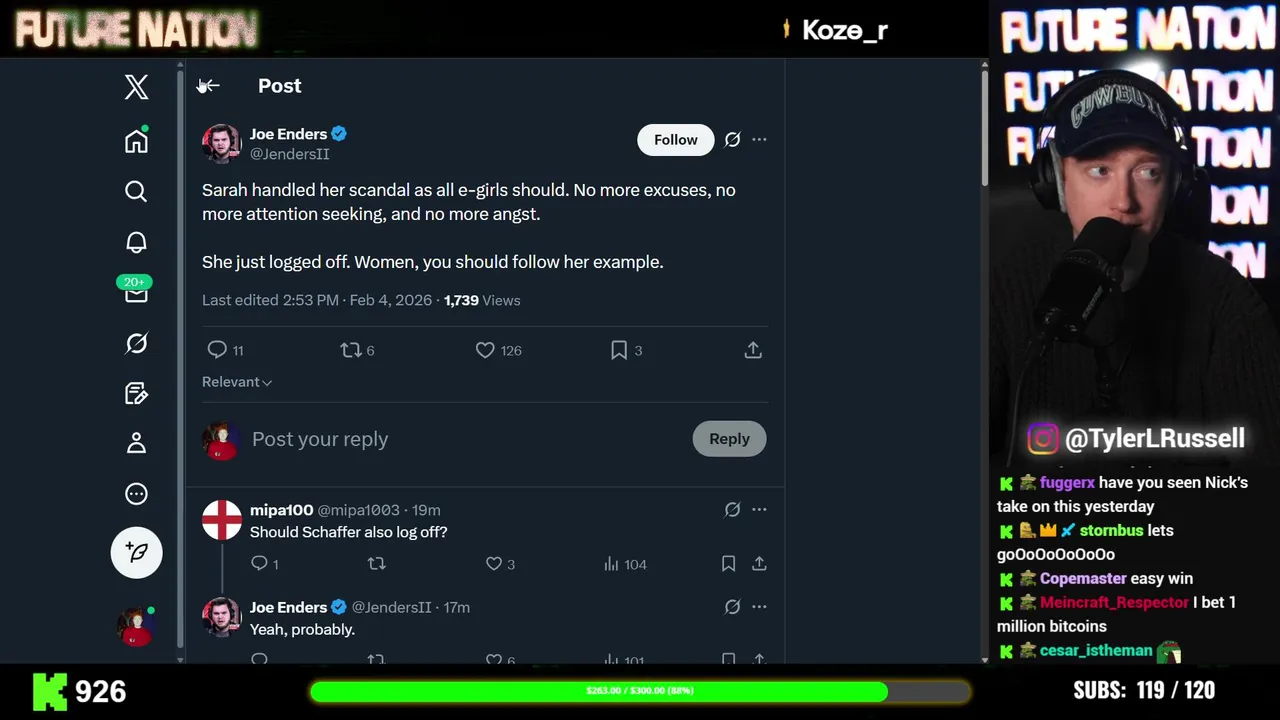Click the compose post button
Image resolution: width=1280 pixels, height=720 pixels.
pyautogui.click(x=136, y=552)
